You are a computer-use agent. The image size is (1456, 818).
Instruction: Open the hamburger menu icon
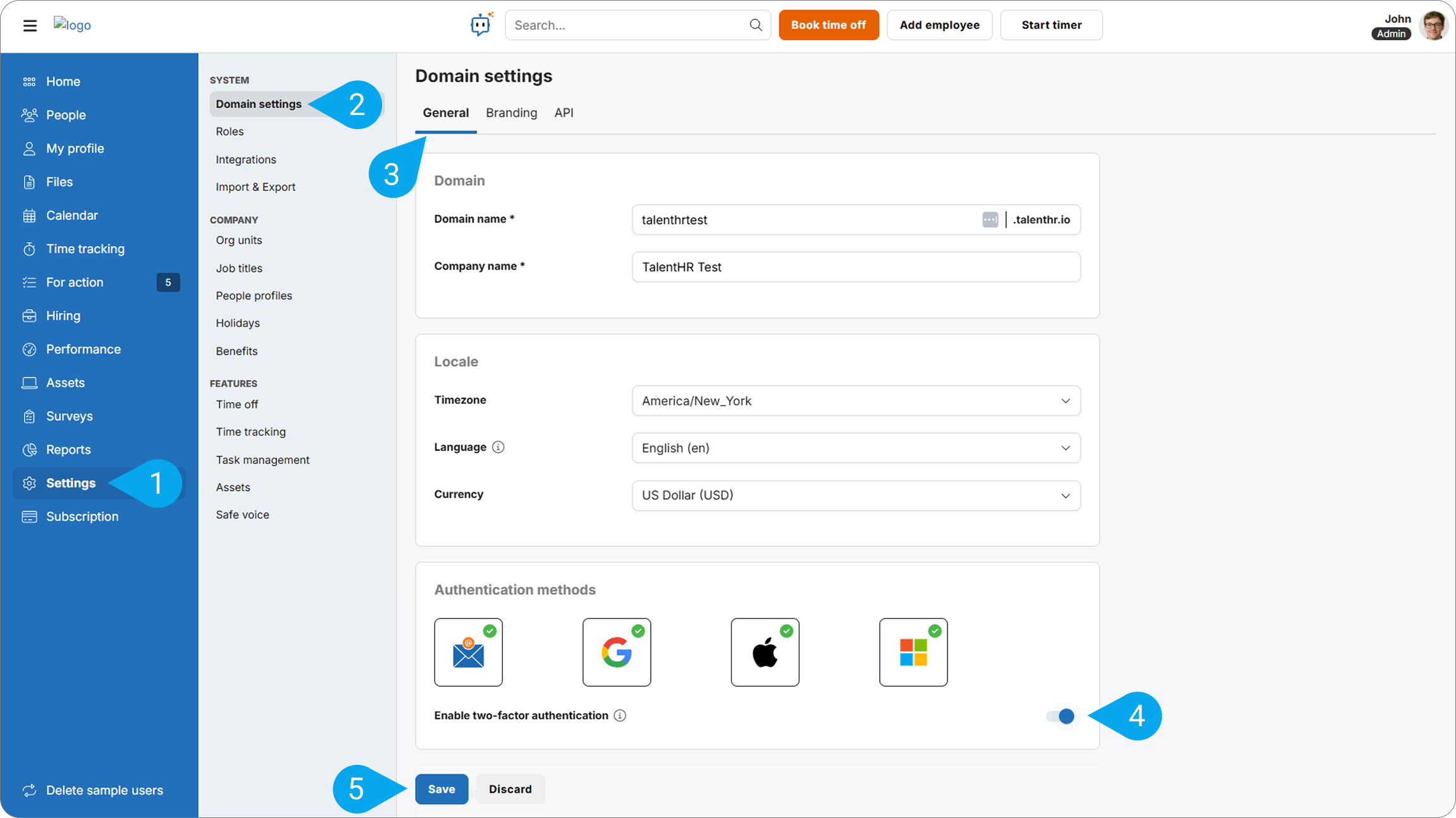(x=30, y=25)
